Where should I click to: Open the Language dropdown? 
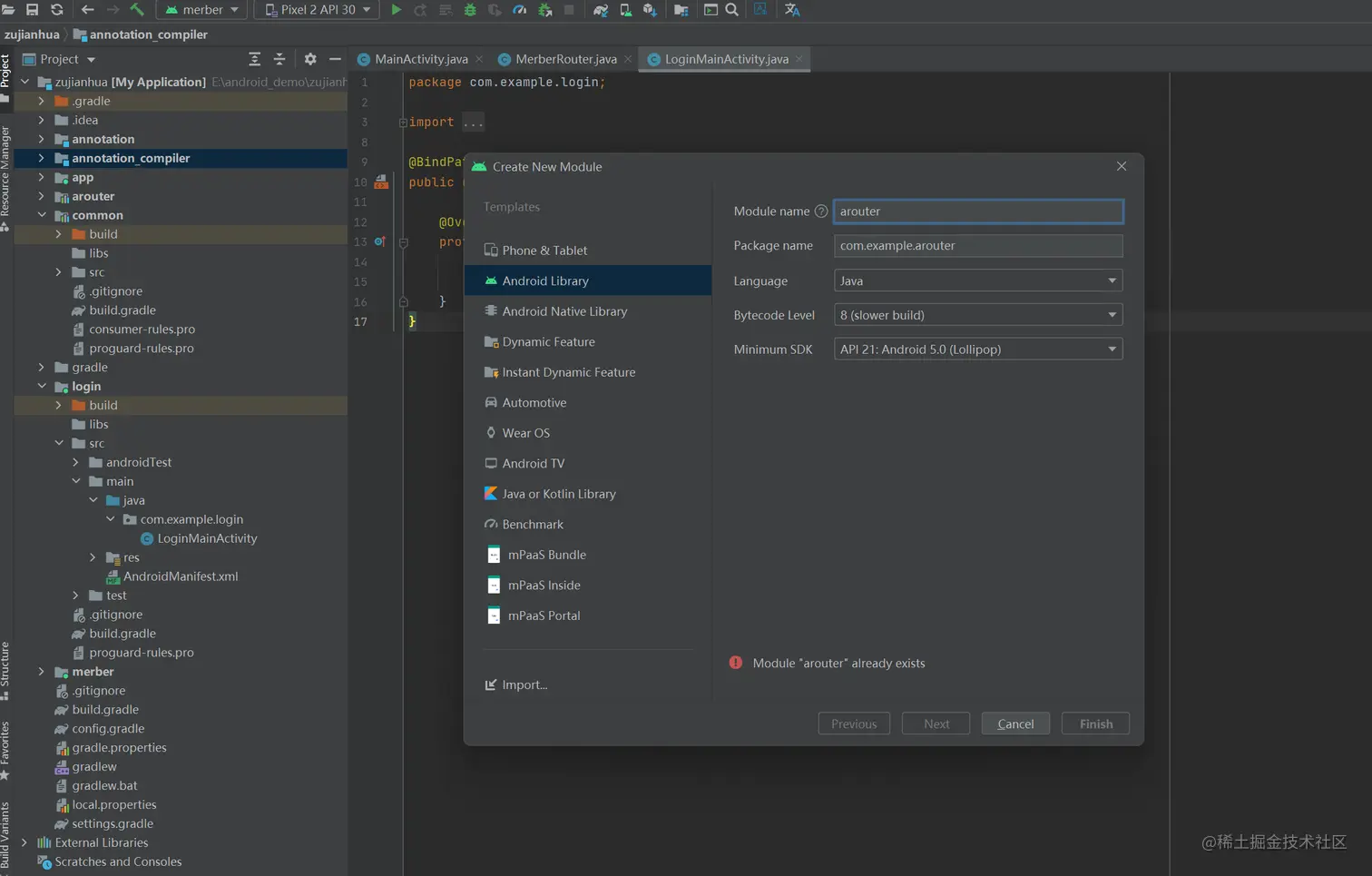click(x=977, y=281)
